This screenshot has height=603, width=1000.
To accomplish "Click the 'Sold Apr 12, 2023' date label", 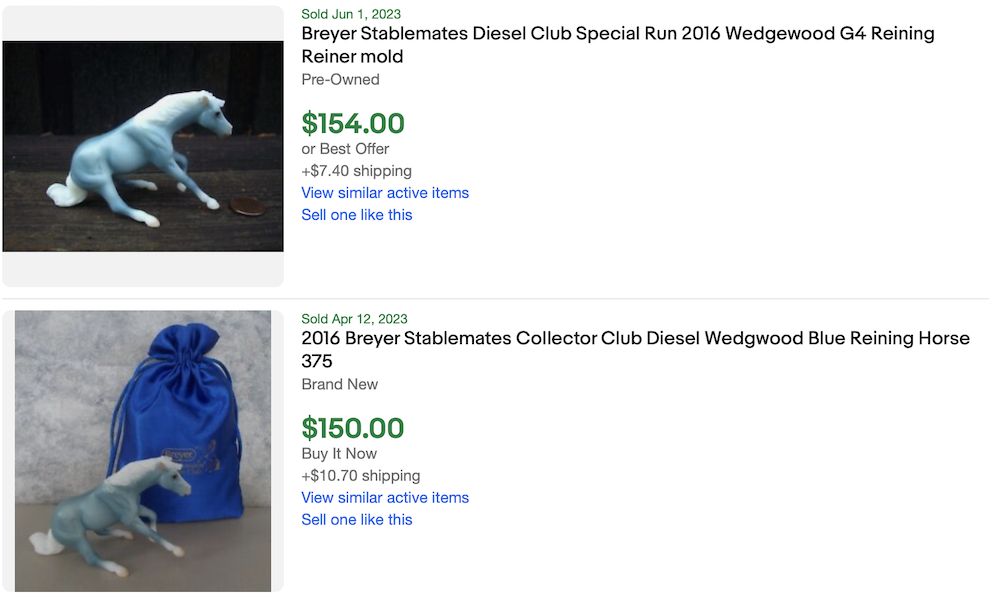I will coord(354,319).
